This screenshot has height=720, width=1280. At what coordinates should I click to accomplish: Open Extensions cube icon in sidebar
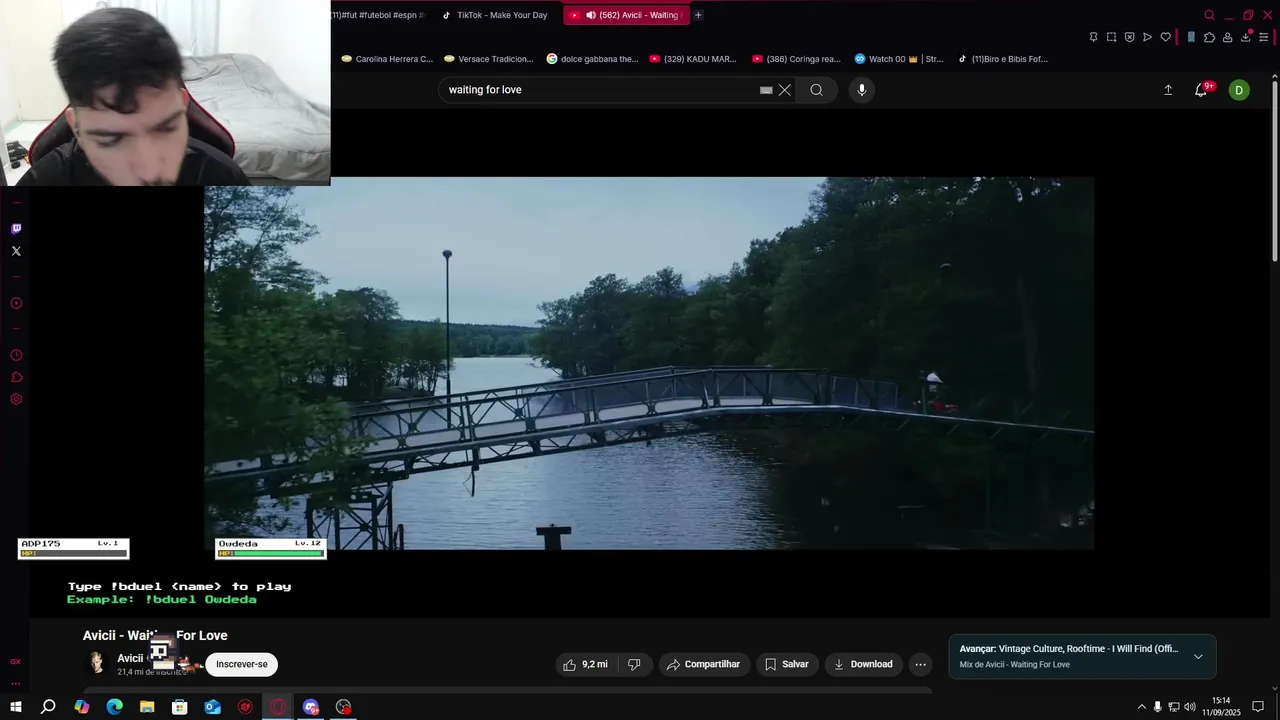[16, 377]
